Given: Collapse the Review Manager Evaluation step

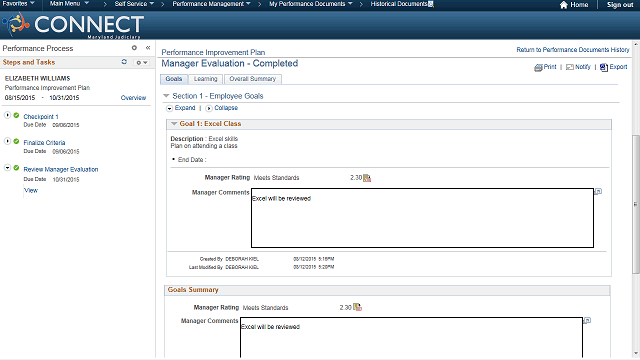Looking at the screenshot, I should point(7,168).
